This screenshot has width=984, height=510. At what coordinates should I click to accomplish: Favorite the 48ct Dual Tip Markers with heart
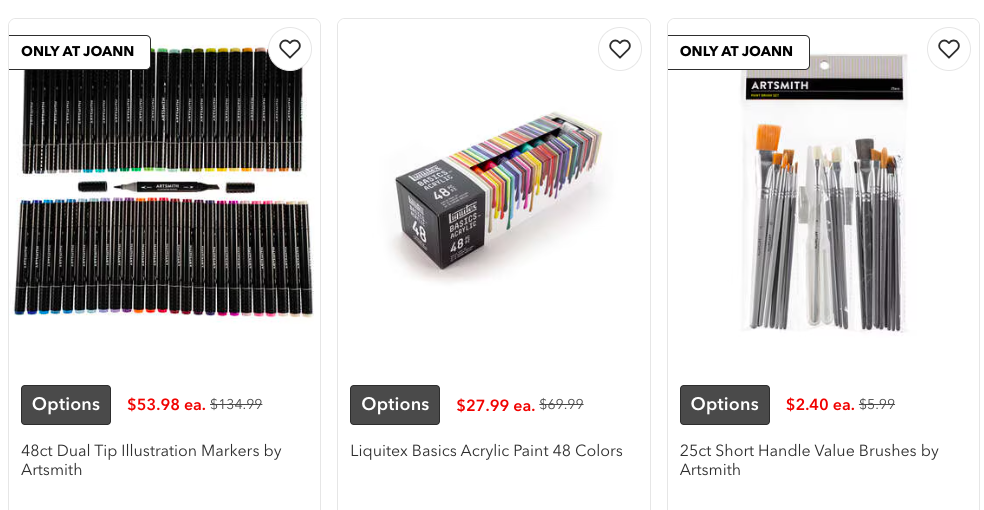(290, 49)
